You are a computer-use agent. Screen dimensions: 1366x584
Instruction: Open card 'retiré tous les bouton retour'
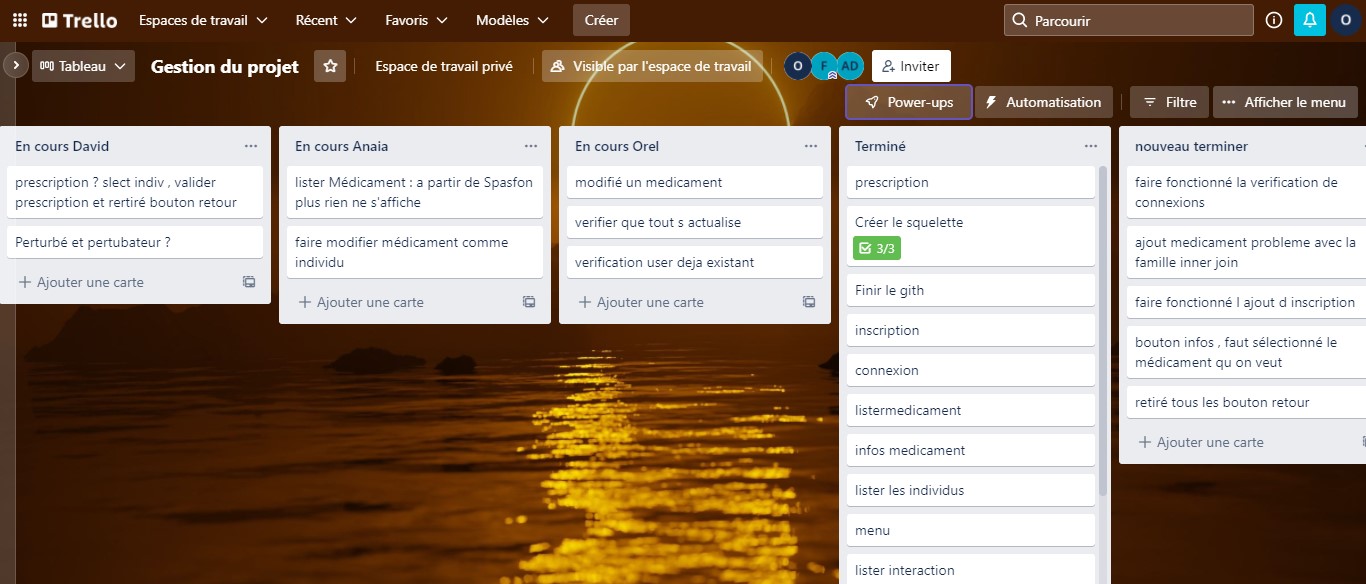point(1246,402)
